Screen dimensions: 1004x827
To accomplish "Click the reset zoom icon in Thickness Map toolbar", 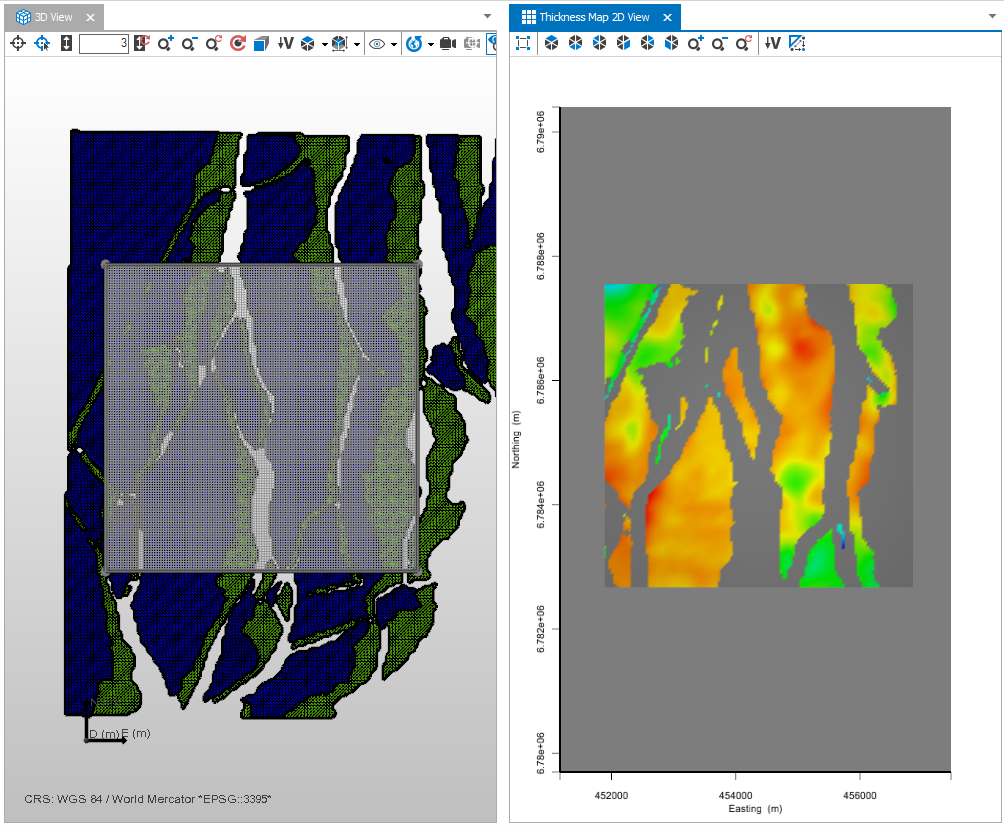I will (743, 43).
